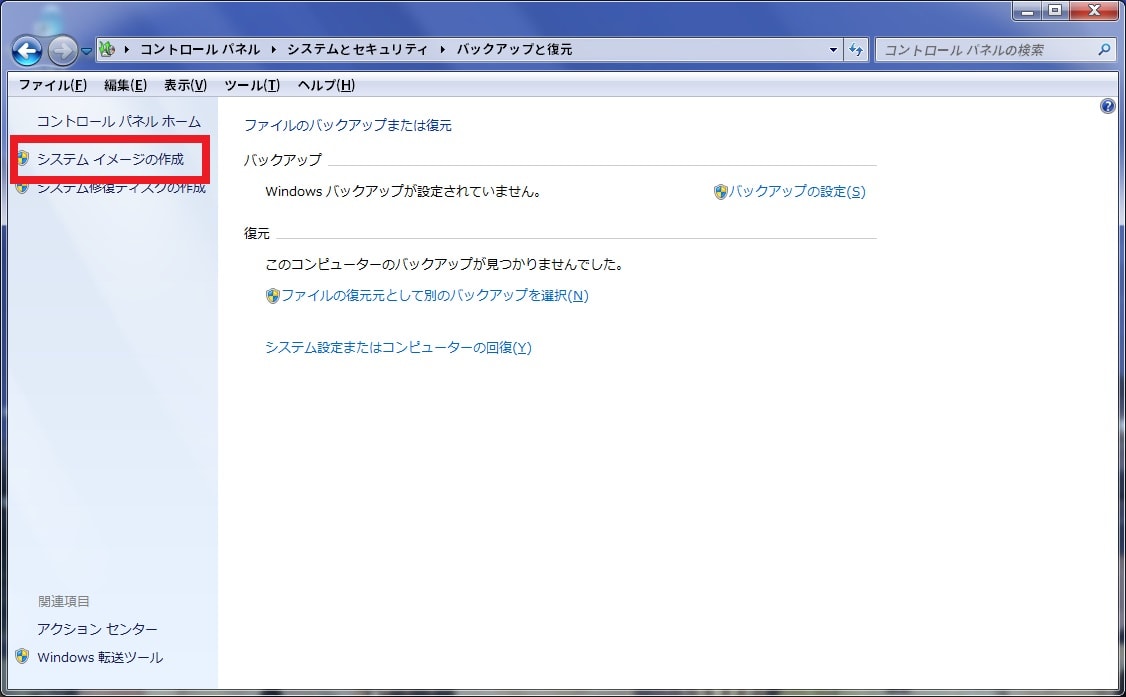Click the システム イメージの作成 link
This screenshot has height=697, width=1126.
(x=110, y=159)
